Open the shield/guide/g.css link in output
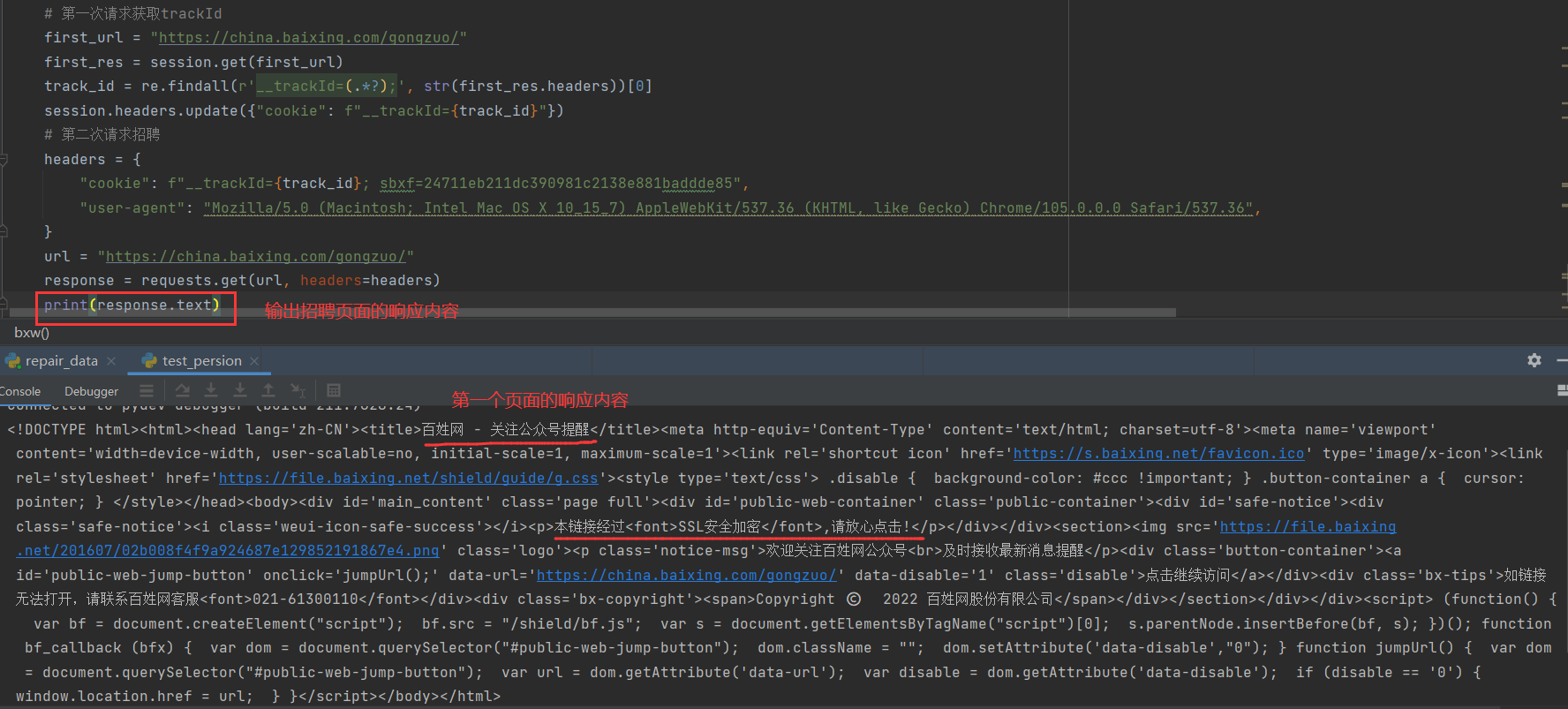 (x=408, y=479)
